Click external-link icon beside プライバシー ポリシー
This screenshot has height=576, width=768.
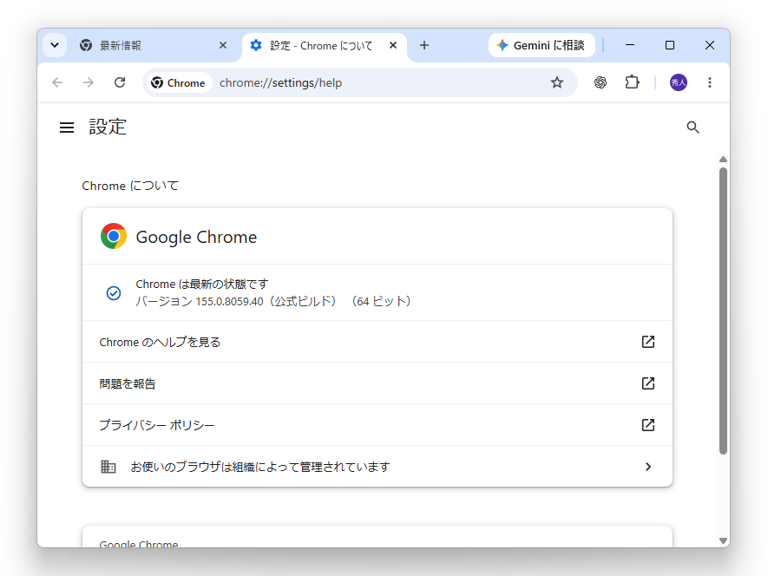pos(648,425)
